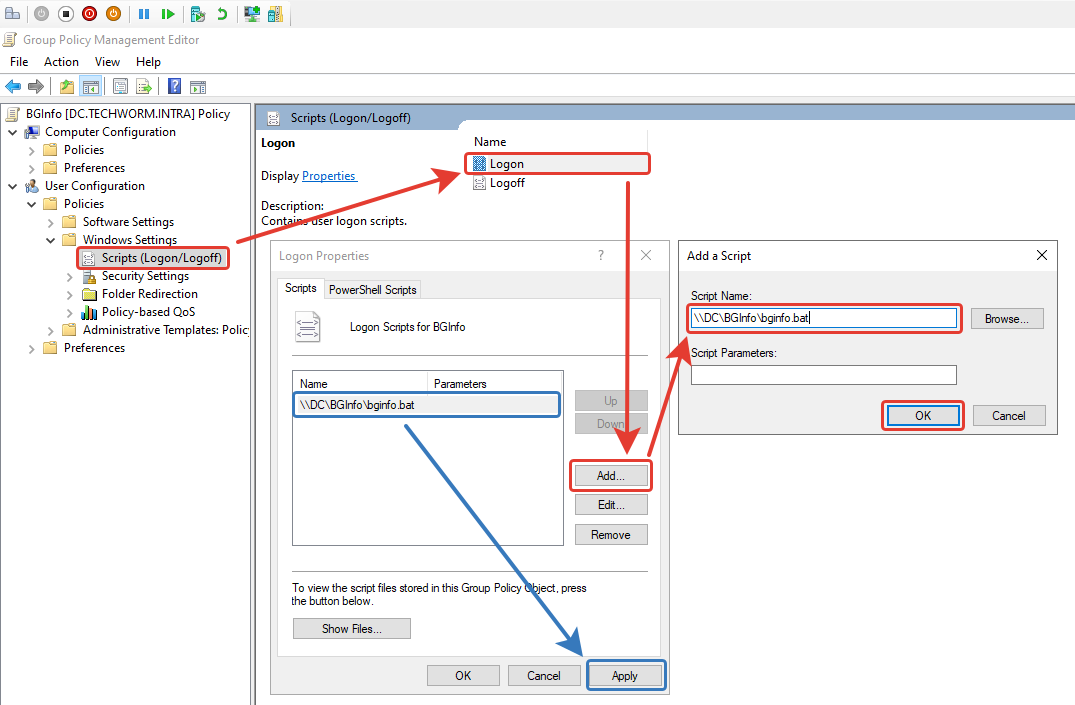
Task: Click the blue Back arrow in toolbar
Action: click(x=13, y=87)
